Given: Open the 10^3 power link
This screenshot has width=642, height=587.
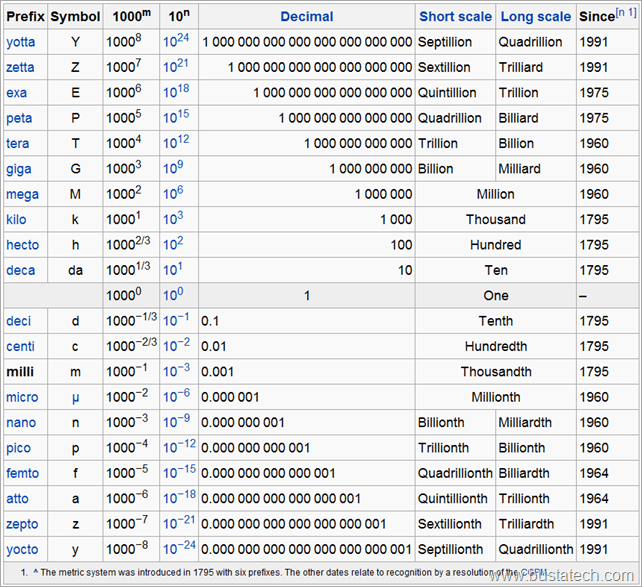Looking at the screenshot, I should [173, 219].
